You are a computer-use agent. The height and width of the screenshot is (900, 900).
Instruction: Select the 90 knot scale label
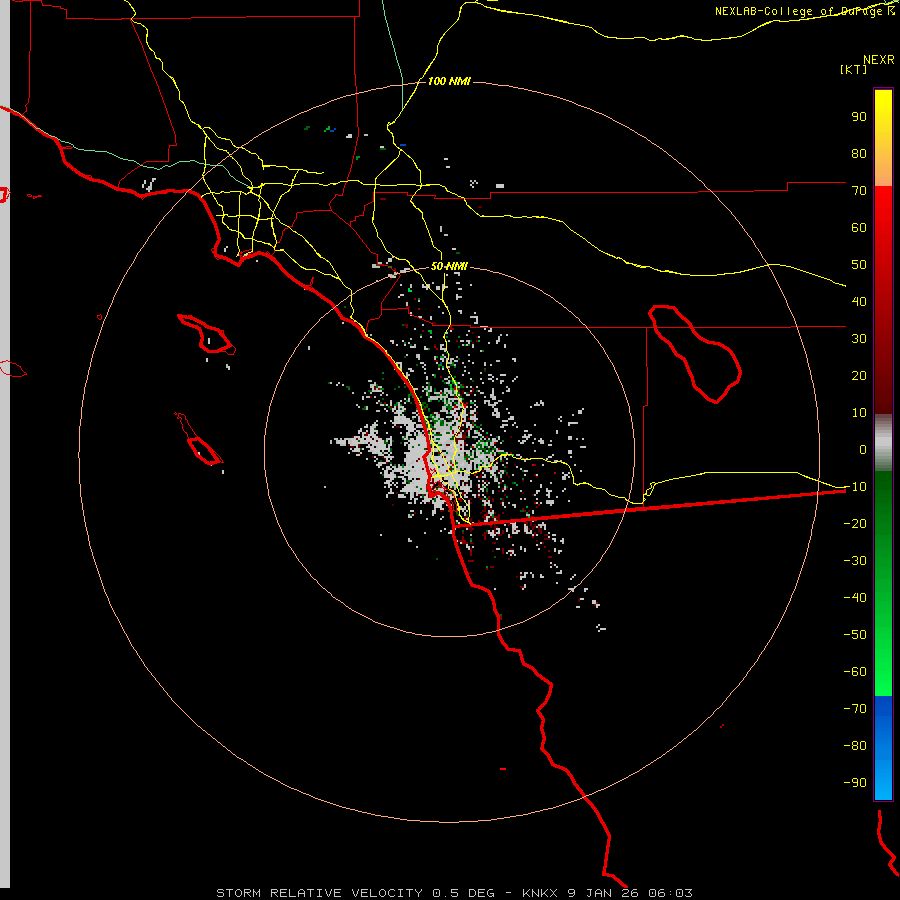point(859,117)
